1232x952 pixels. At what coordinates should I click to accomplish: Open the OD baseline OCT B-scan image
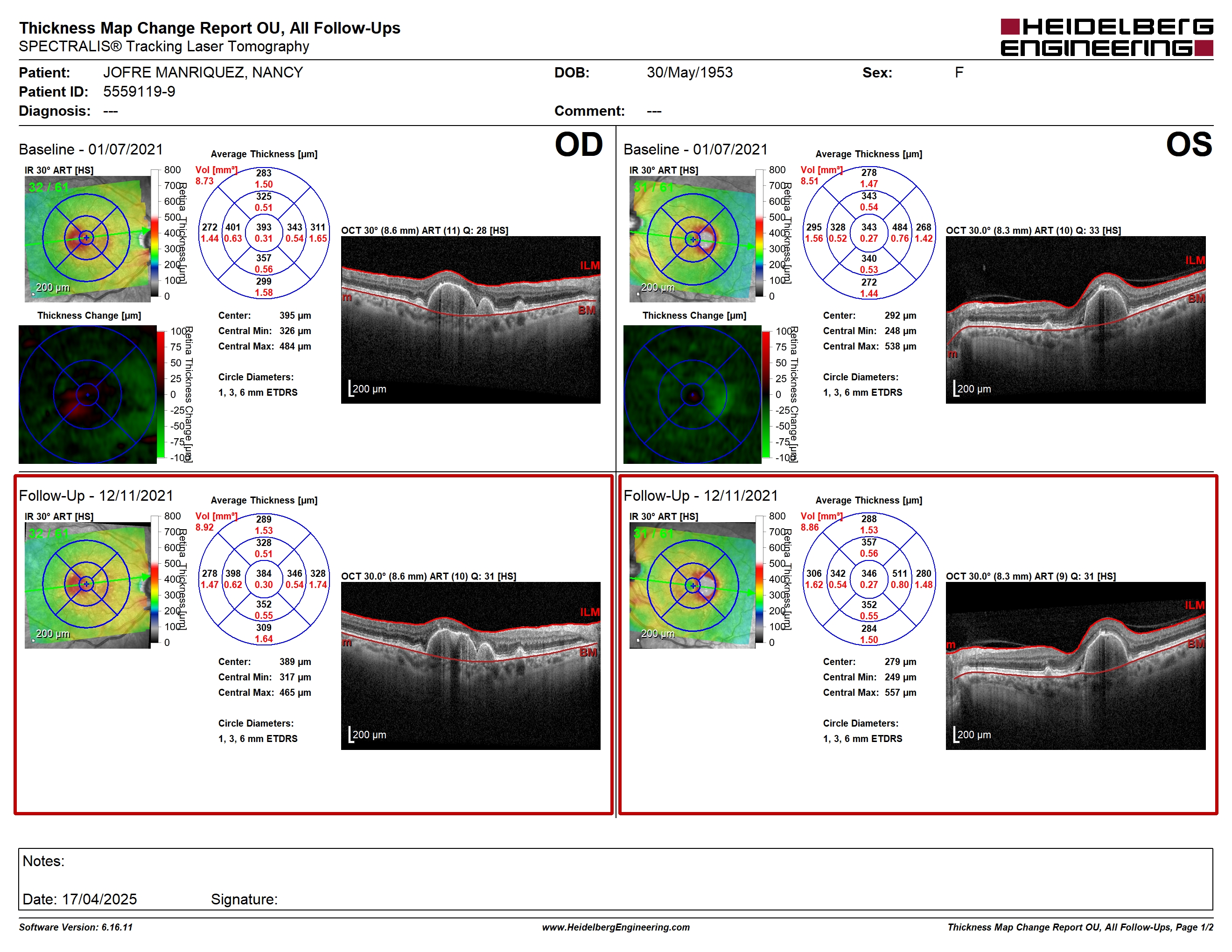470,319
